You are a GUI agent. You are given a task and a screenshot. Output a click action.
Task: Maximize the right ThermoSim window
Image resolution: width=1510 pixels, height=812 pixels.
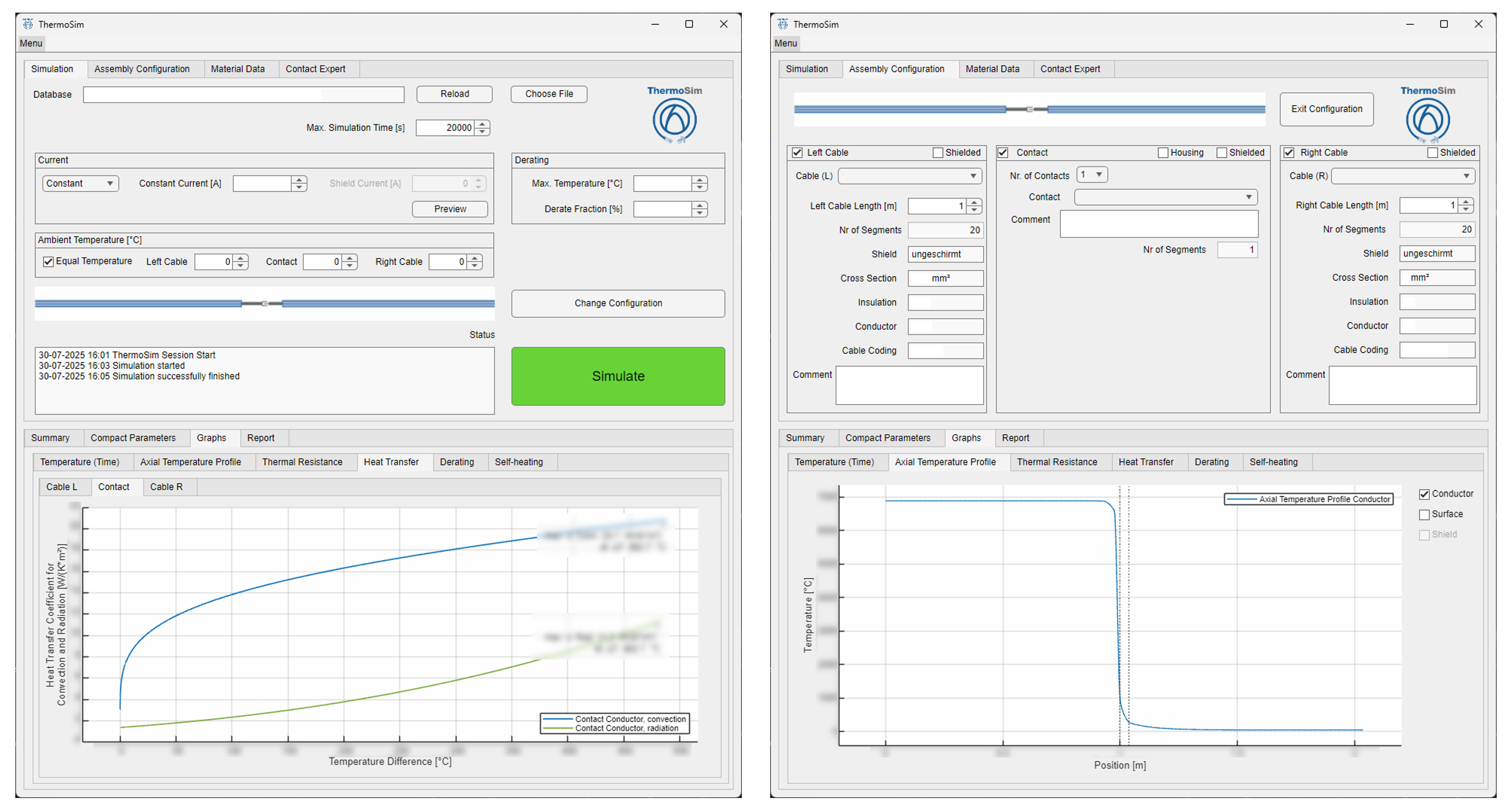[x=1444, y=24]
